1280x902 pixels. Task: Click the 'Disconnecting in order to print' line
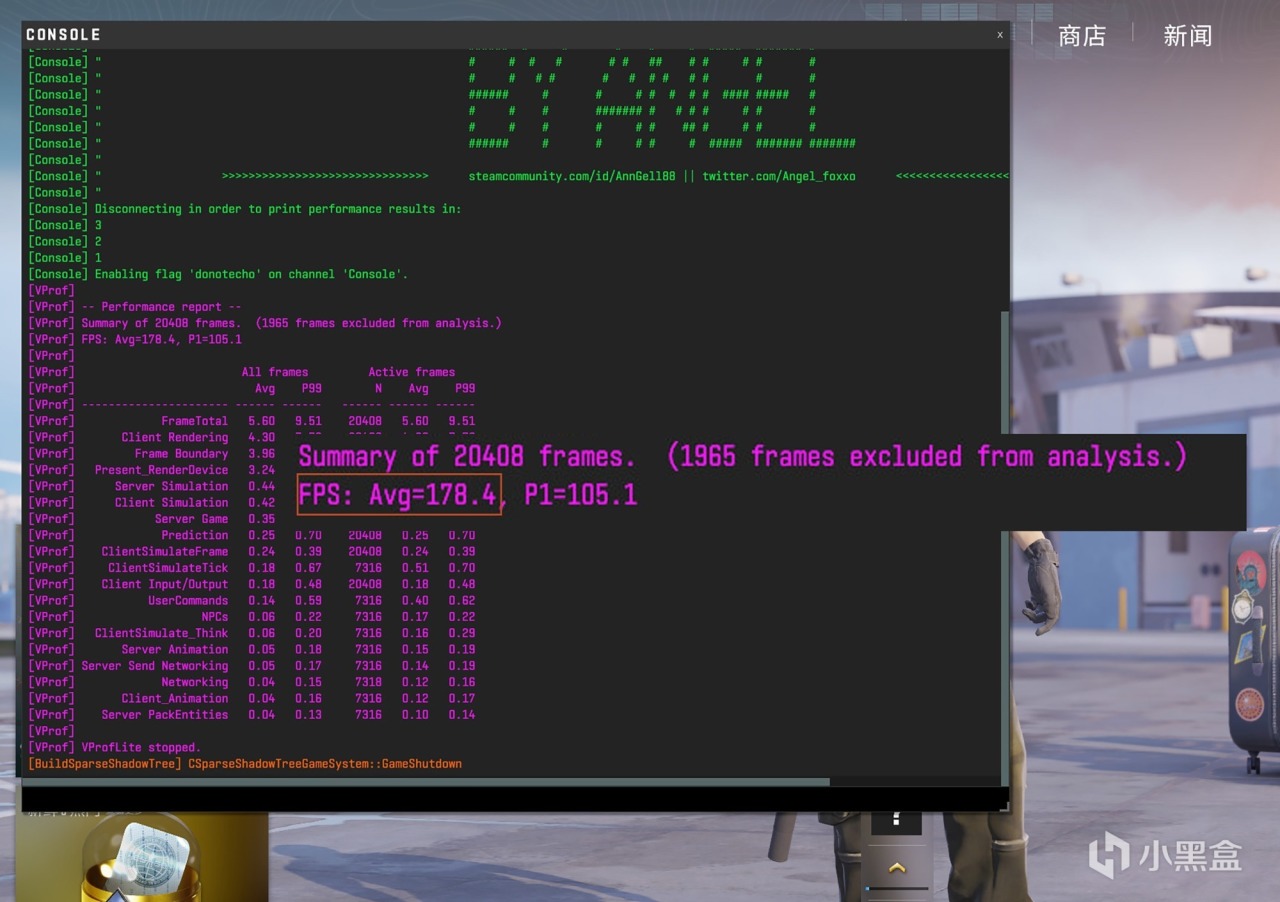278,209
